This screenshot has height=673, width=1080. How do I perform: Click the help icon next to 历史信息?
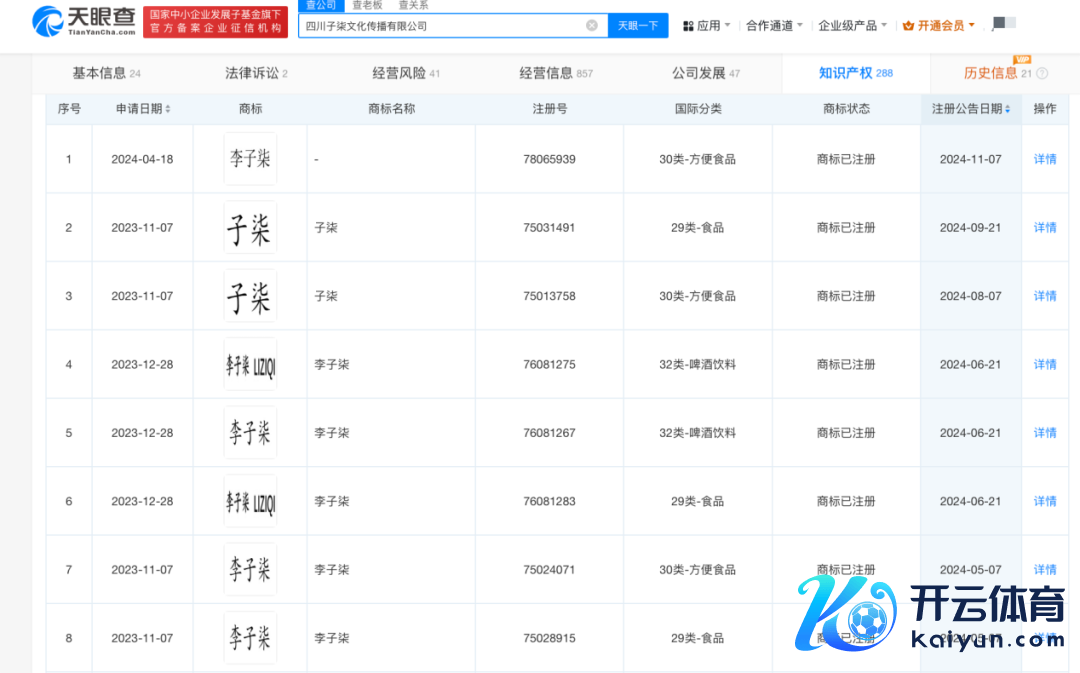[1042, 73]
